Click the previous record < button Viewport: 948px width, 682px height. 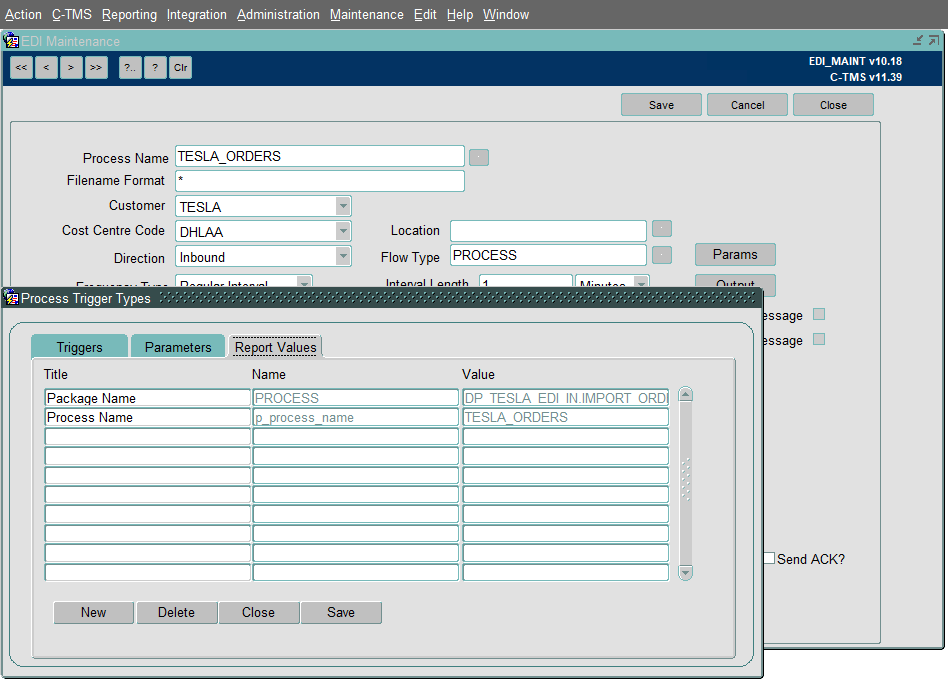(47, 67)
